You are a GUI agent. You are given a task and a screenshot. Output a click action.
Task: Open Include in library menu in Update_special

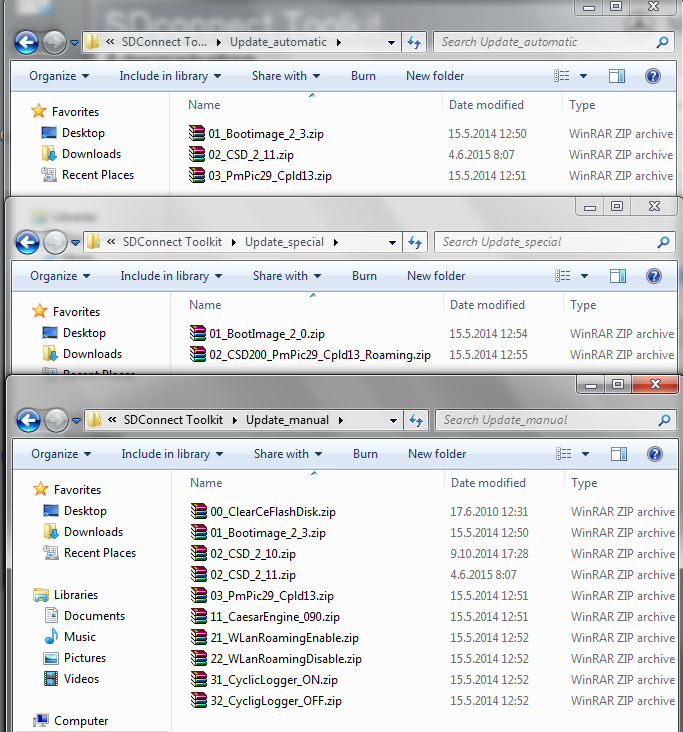pyautogui.click(x=171, y=276)
